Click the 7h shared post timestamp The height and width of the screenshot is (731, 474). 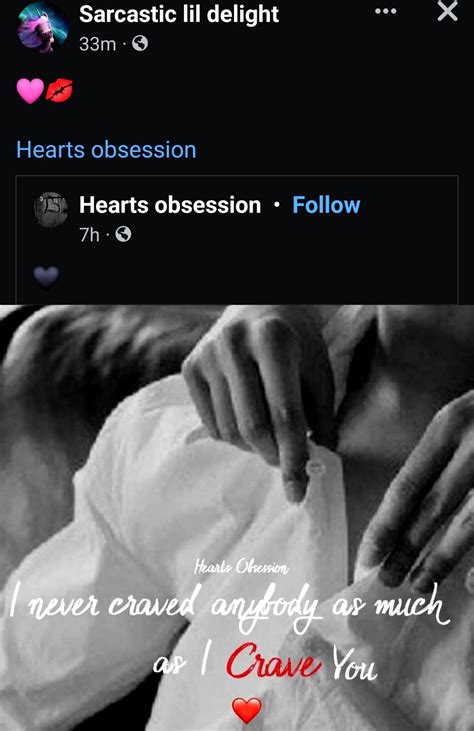tap(89, 234)
